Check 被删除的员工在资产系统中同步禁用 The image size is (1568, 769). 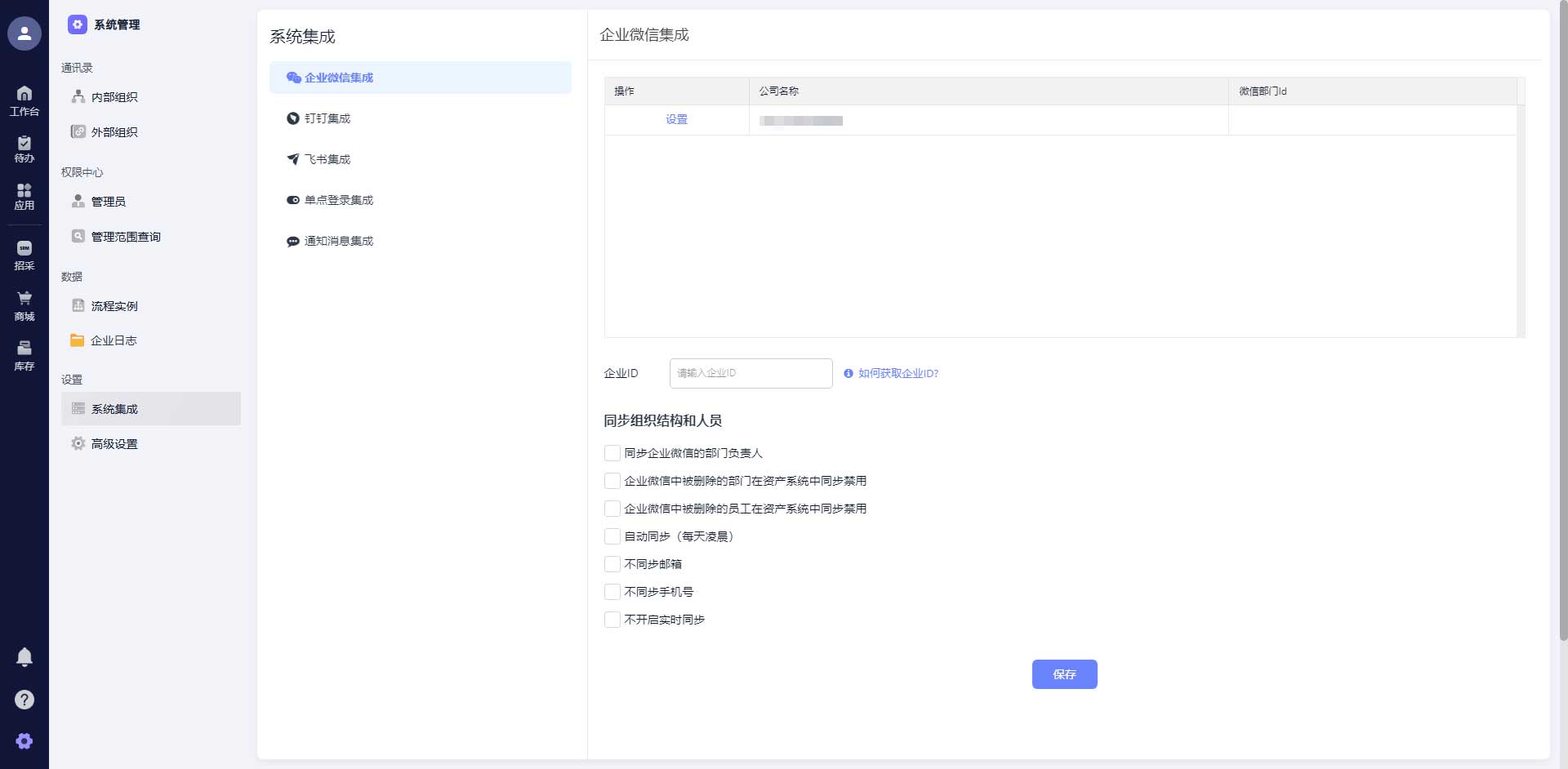click(612, 509)
